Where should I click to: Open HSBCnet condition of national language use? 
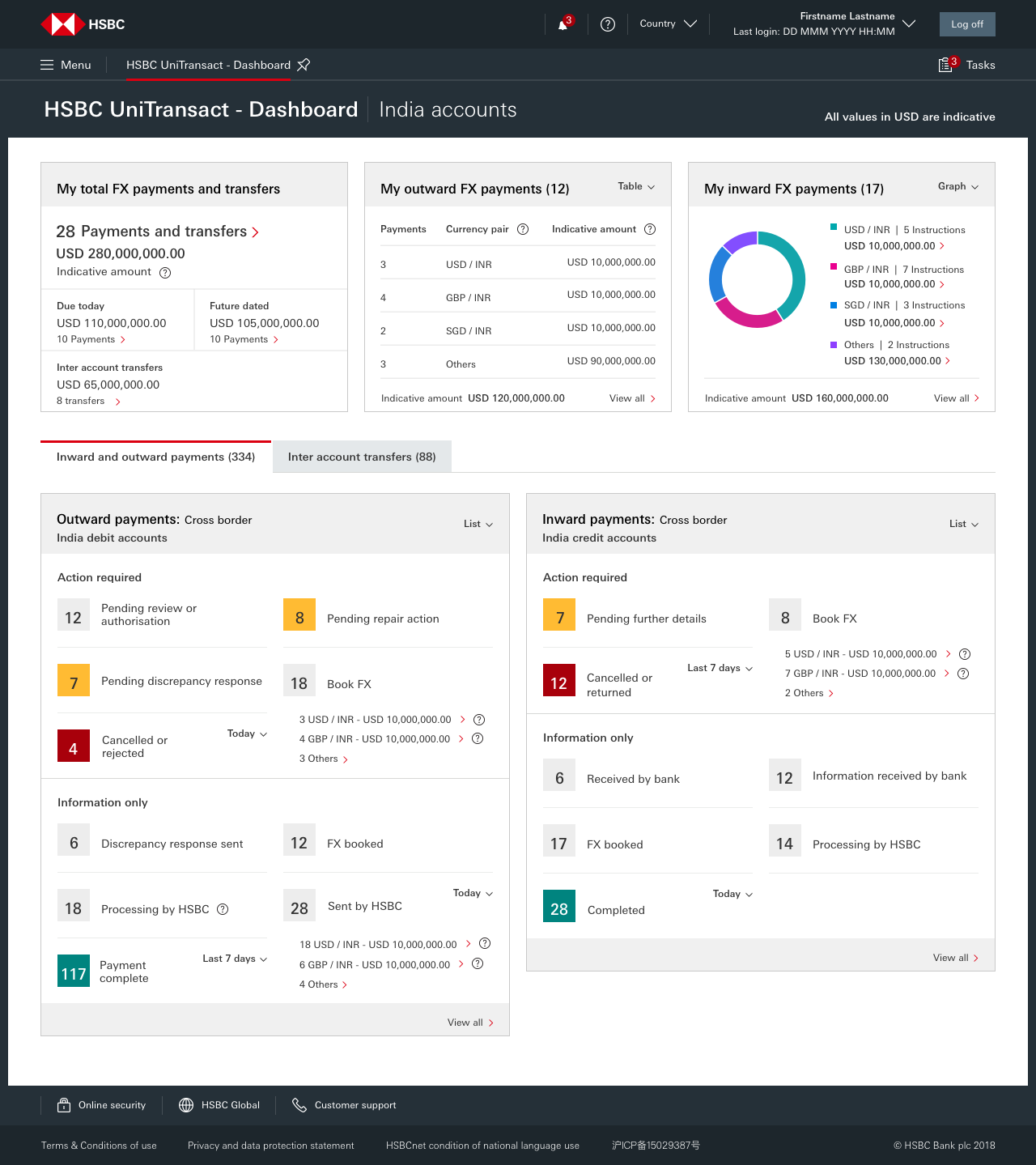pos(482,1146)
